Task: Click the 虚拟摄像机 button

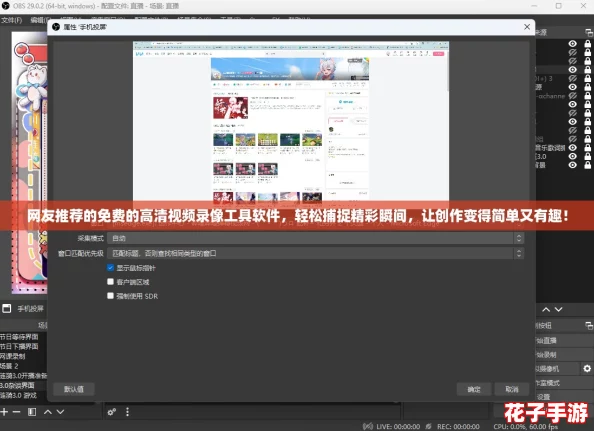Action: tap(557, 369)
